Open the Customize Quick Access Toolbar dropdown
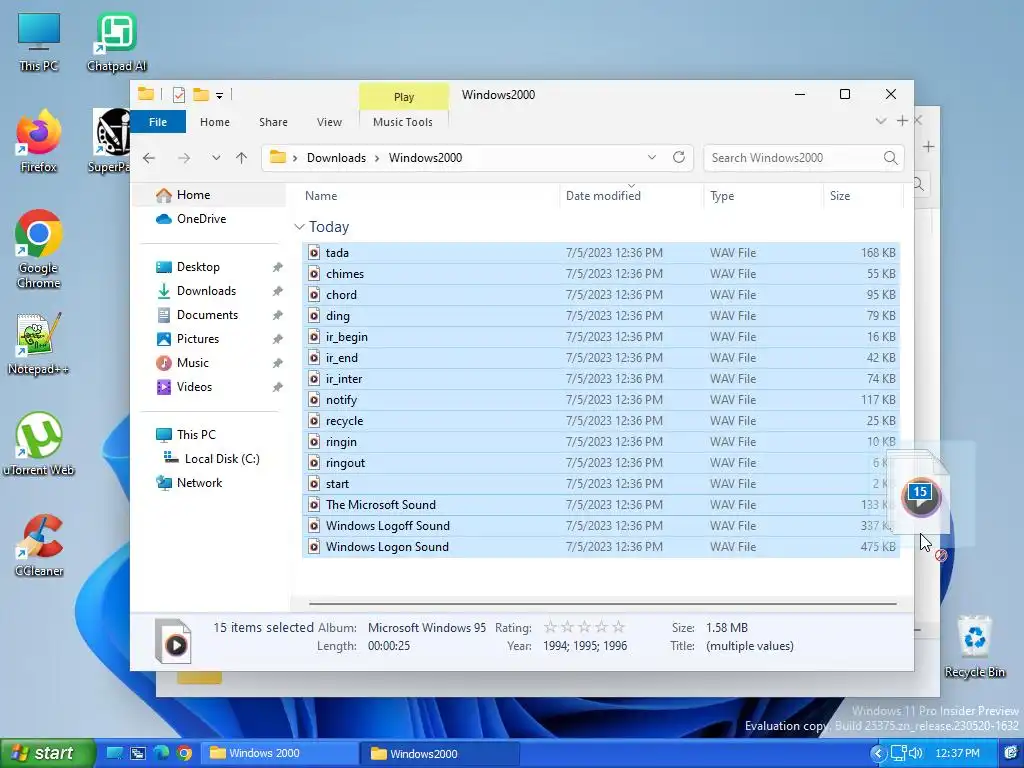The height and width of the screenshot is (768, 1024). coord(219,96)
